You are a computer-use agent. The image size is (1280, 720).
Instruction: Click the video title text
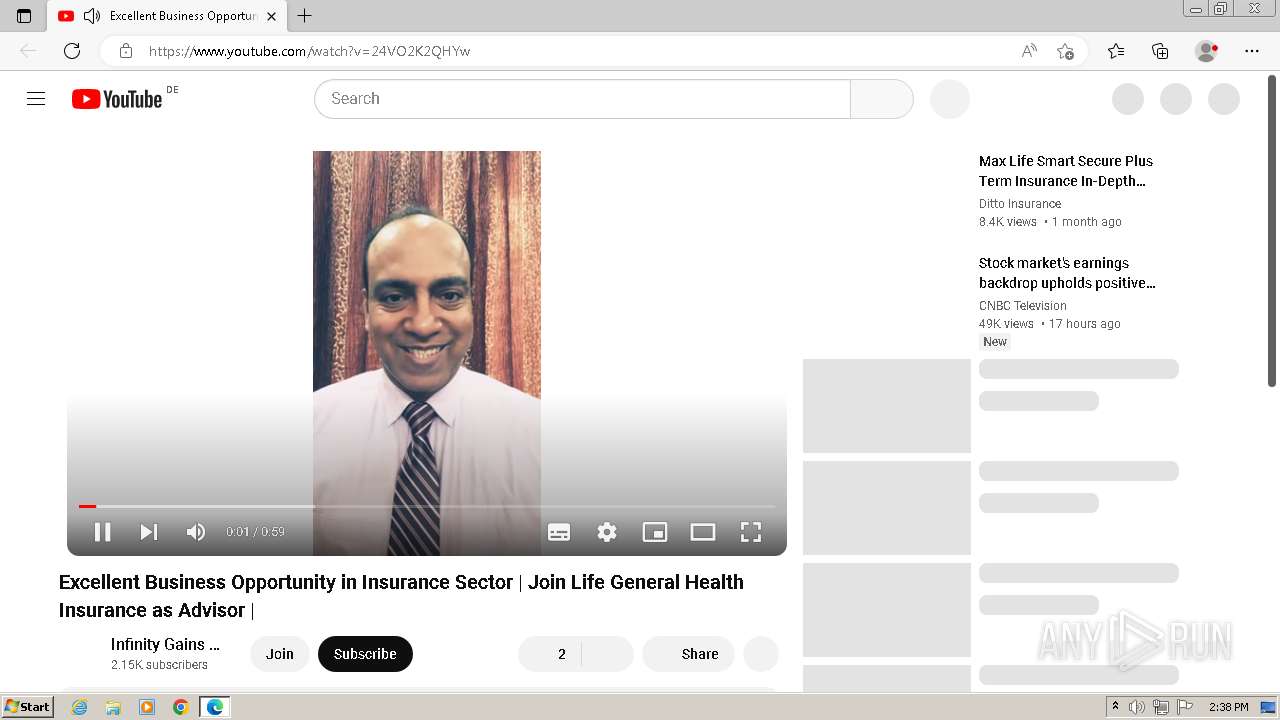401,596
